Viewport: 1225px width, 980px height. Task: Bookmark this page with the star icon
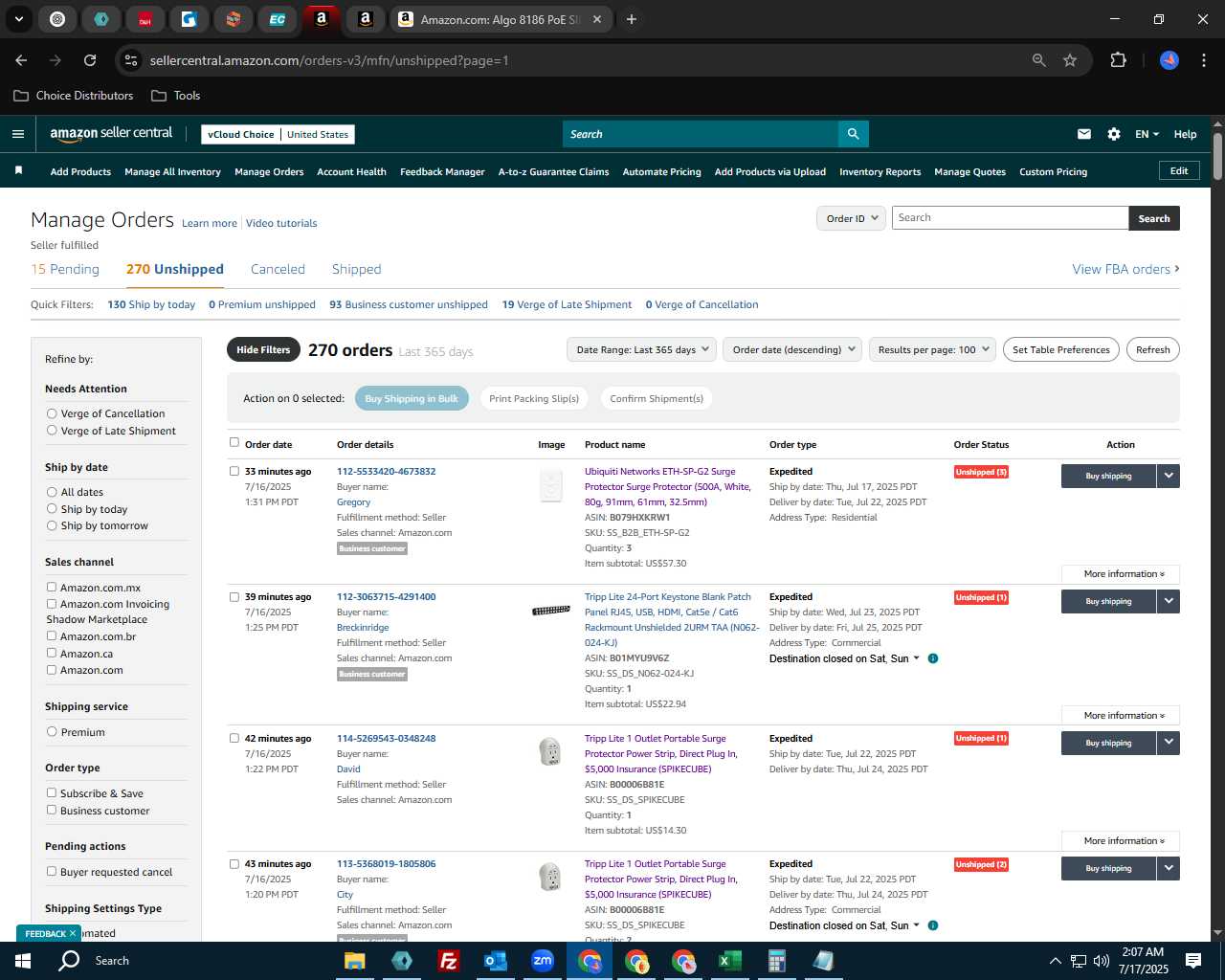click(1070, 60)
